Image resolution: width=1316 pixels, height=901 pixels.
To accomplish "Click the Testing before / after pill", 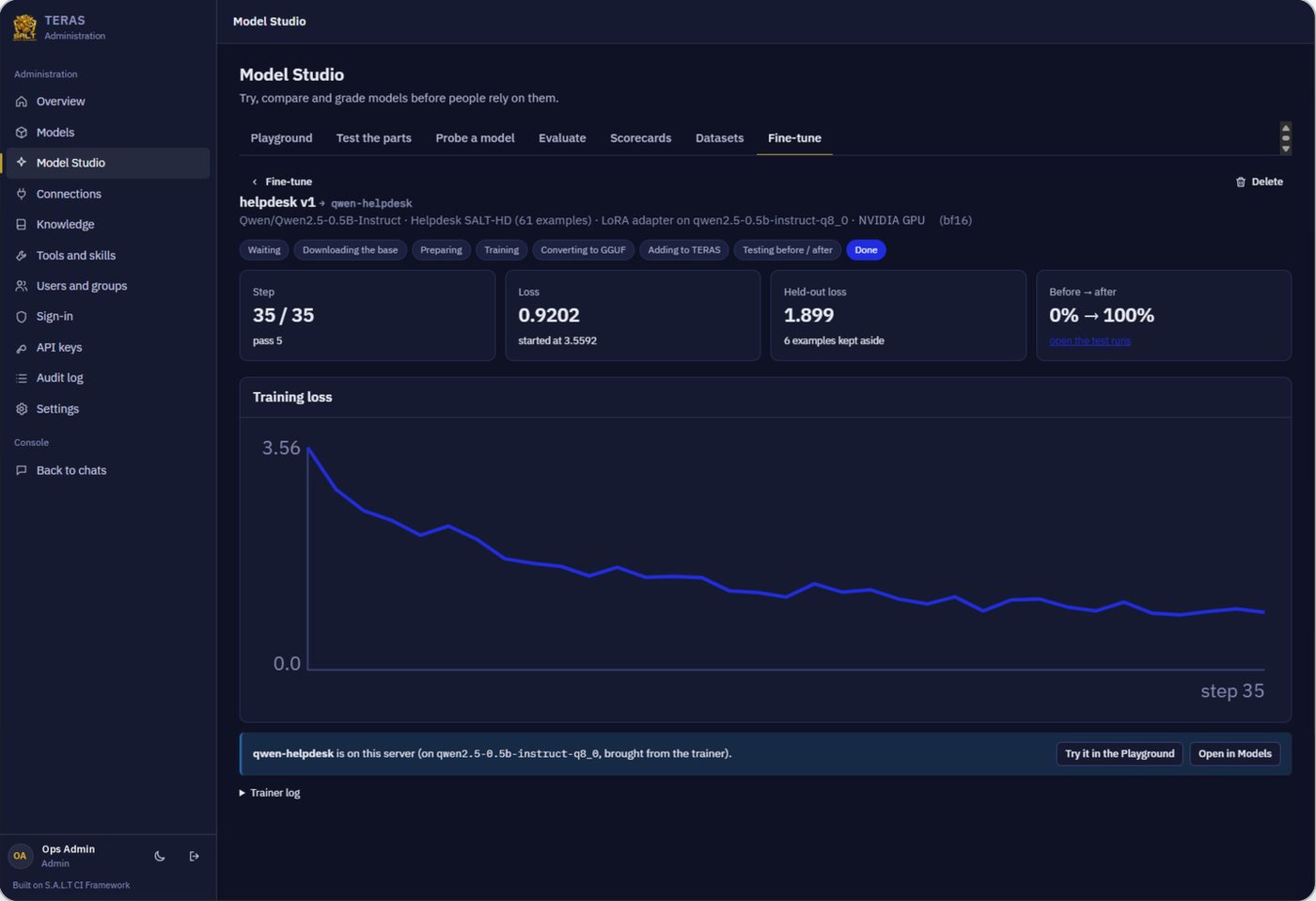I will click(x=788, y=250).
